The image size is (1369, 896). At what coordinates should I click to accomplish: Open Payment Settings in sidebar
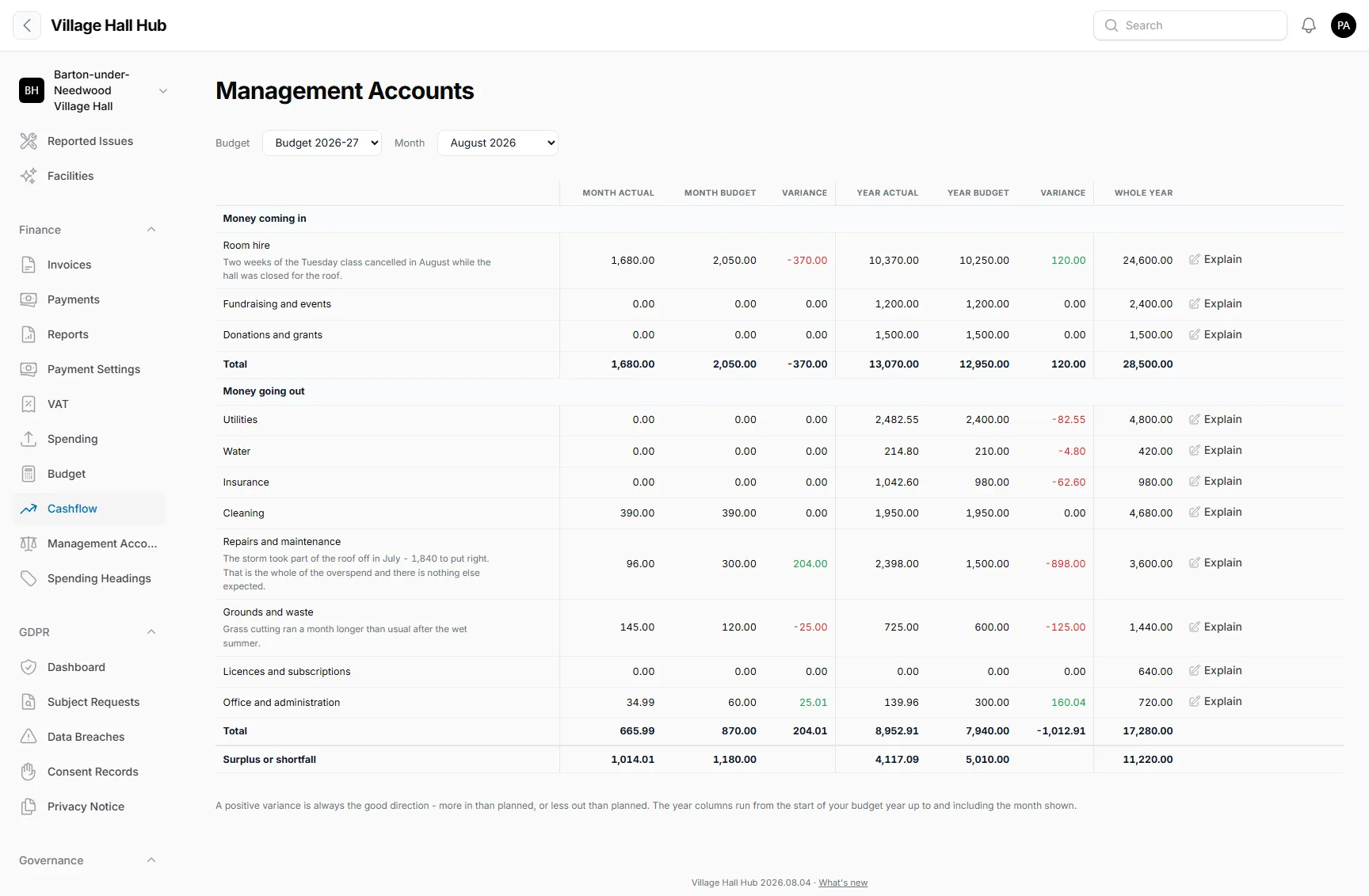[x=89, y=369]
